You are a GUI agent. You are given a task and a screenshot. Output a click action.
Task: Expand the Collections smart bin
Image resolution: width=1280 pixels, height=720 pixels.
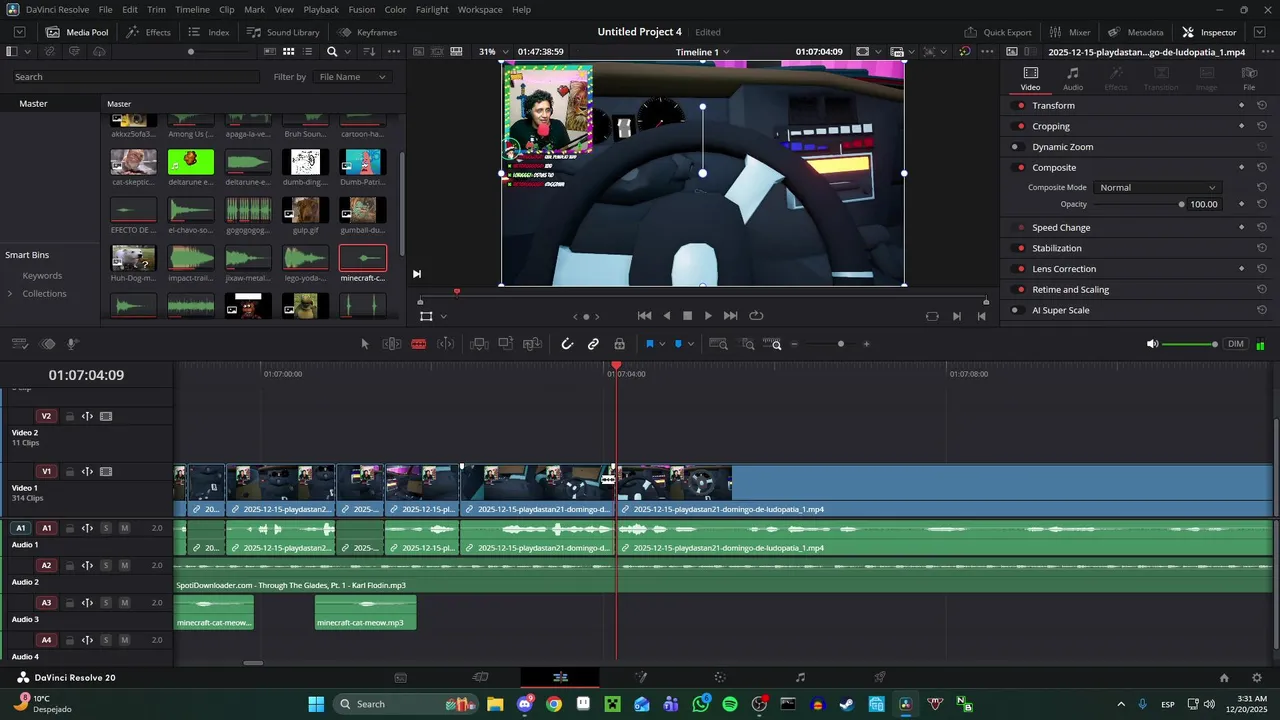click(x=10, y=294)
